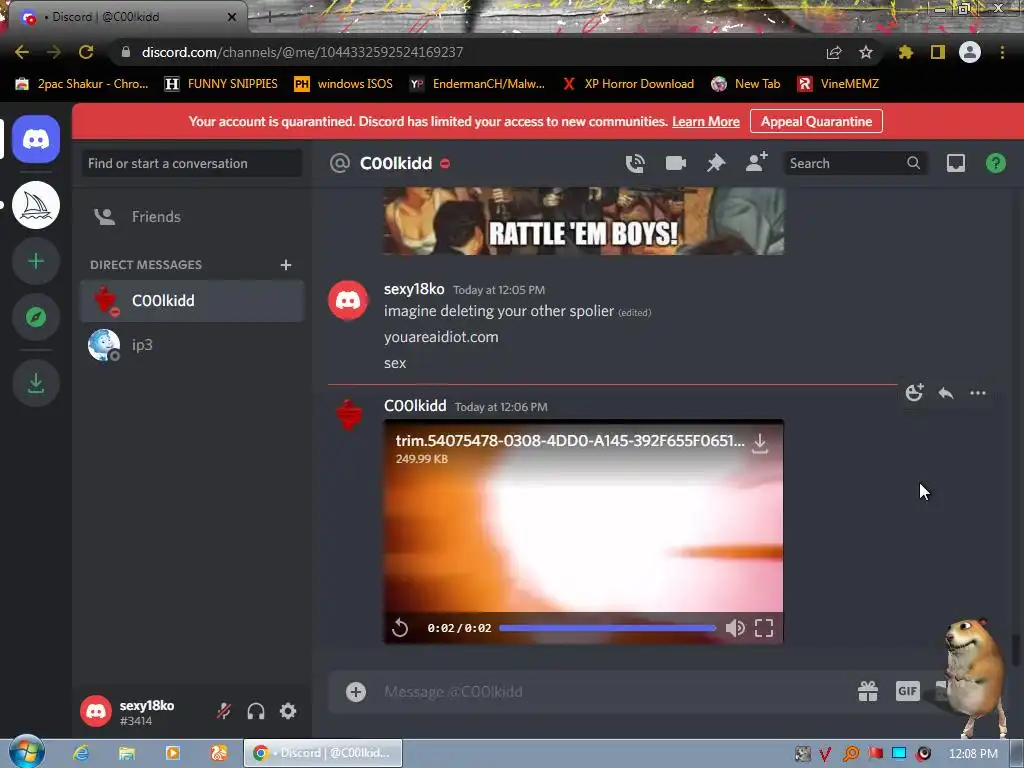Screen dimensions: 1024x768
Task: Open Discord inbox icon
Action: click(x=955, y=163)
